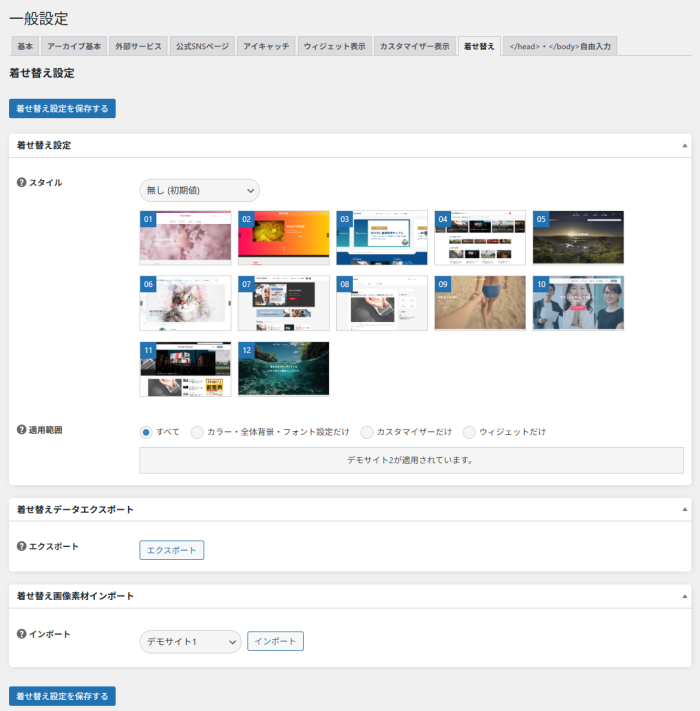700x711 pixels.
Task: Select style thumbnail 05 dark landscape
Action: click(578, 237)
